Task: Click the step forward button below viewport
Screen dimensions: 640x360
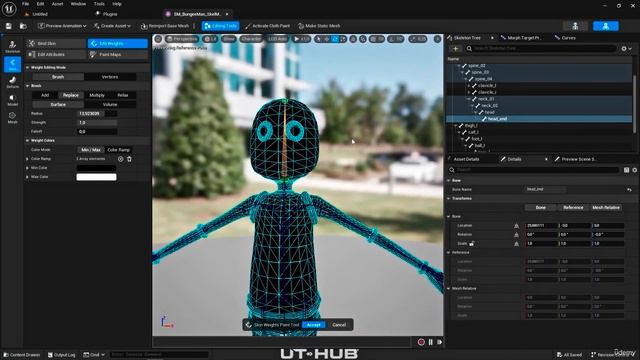Action: pyautogui.click(x=440, y=342)
